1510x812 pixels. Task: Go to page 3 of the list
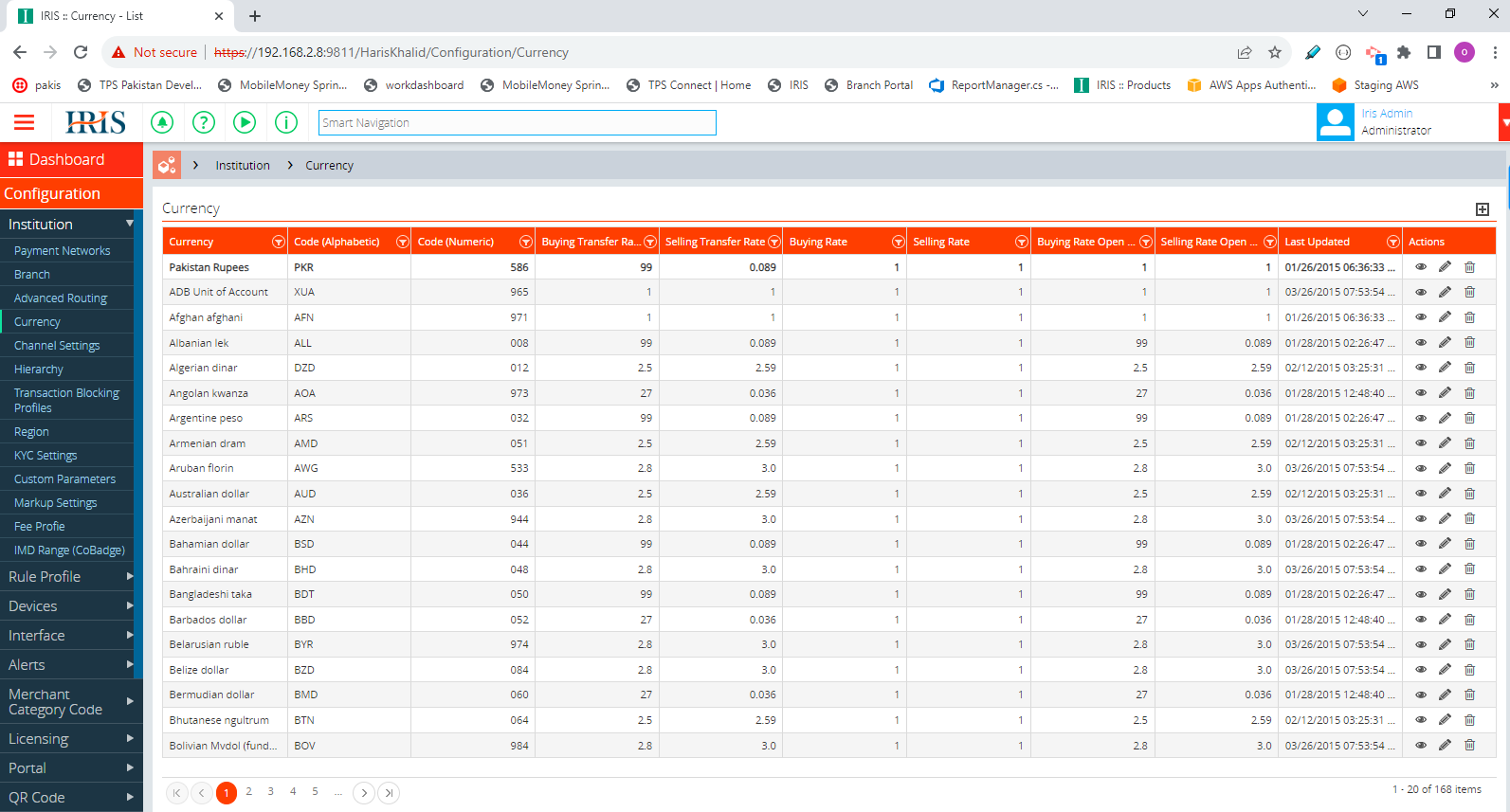(x=271, y=792)
